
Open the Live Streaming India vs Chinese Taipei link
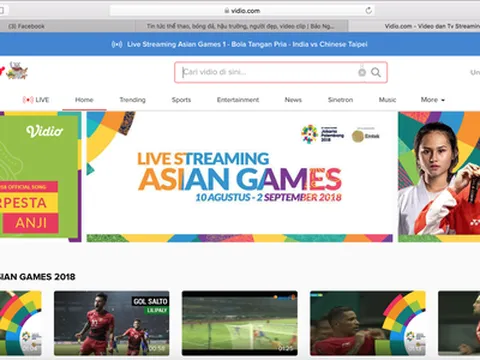coord(247,44)
